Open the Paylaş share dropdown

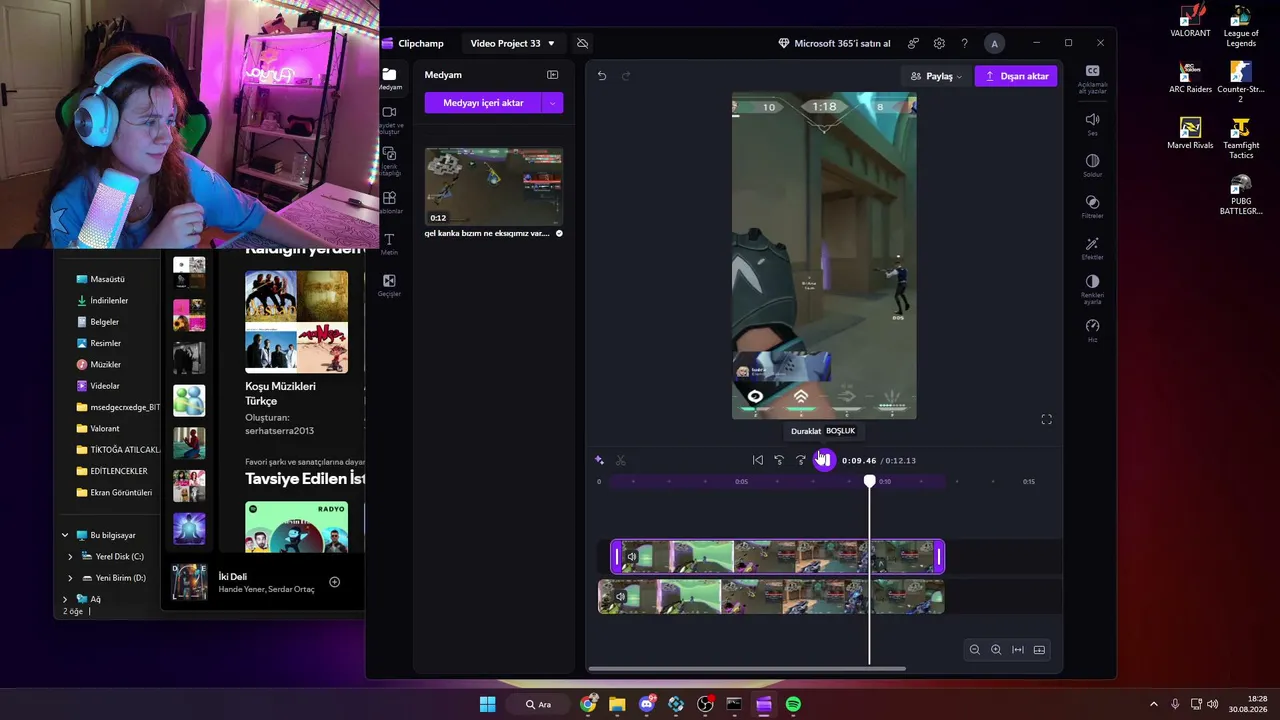[937, 76]
